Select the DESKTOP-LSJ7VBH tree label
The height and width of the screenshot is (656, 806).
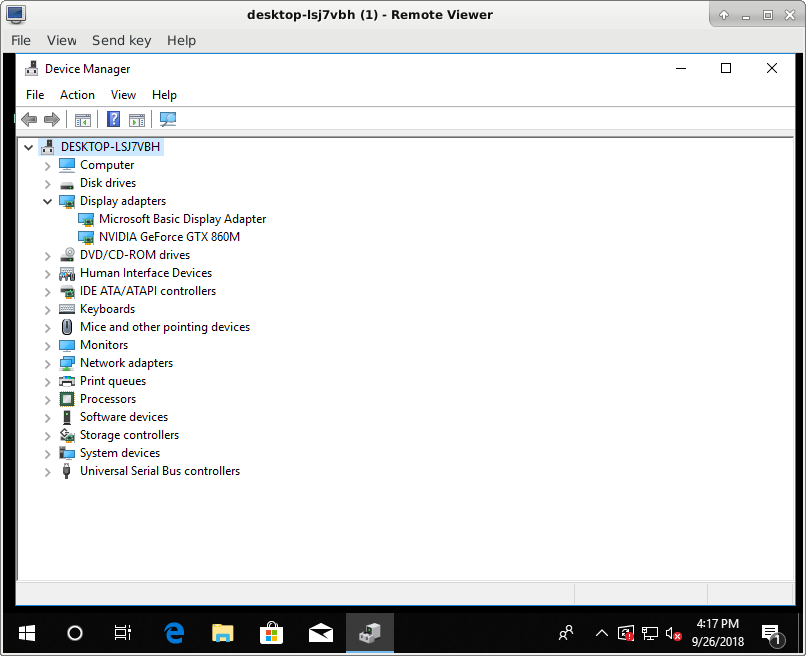point(111,147)
